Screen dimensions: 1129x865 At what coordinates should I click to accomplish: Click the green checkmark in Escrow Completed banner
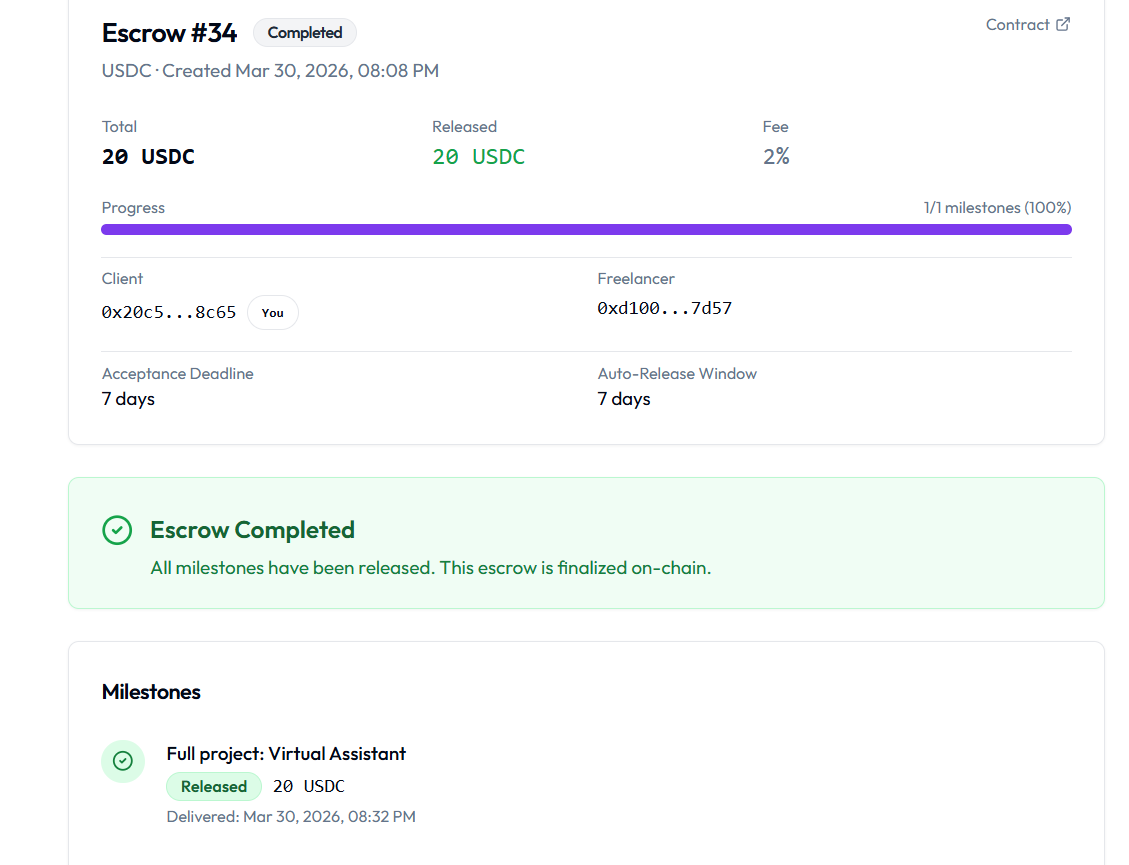[117, 530]
